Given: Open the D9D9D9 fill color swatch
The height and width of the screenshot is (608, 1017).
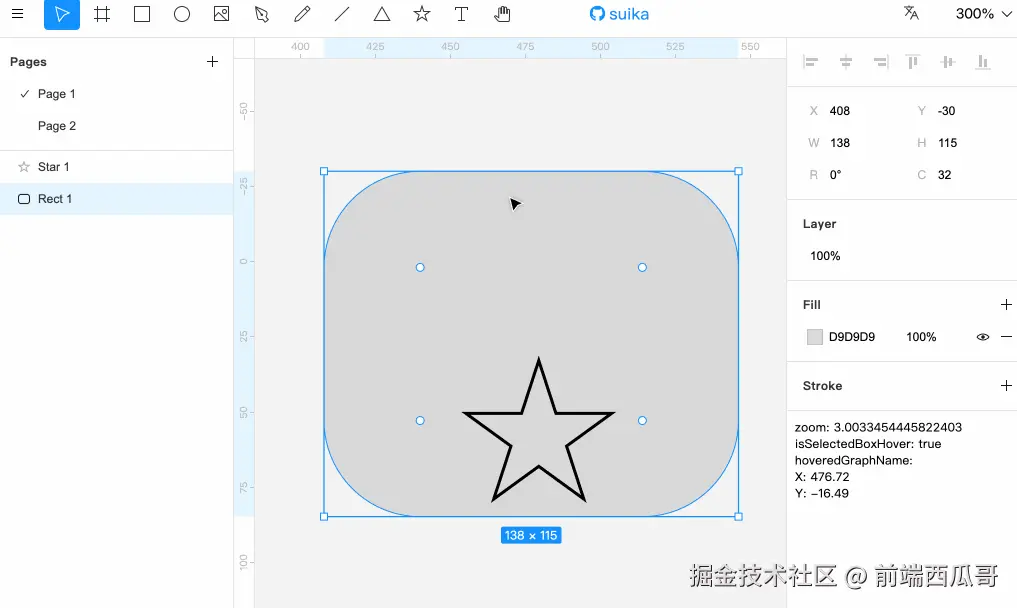Looking at the screenshot, I should [x=815, y=337].
